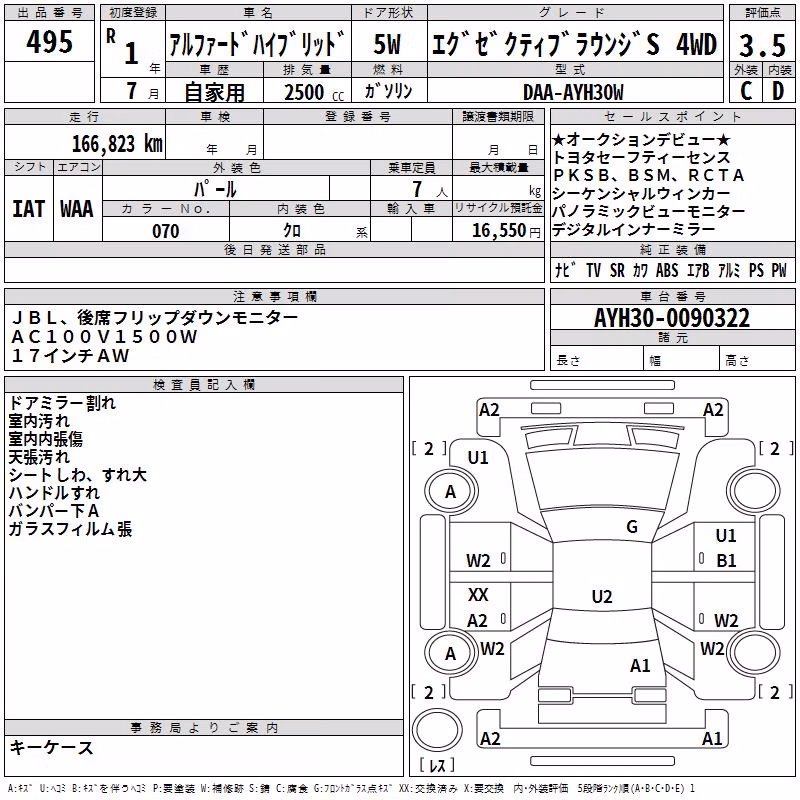Click the lot number 495

click(49, 42)
